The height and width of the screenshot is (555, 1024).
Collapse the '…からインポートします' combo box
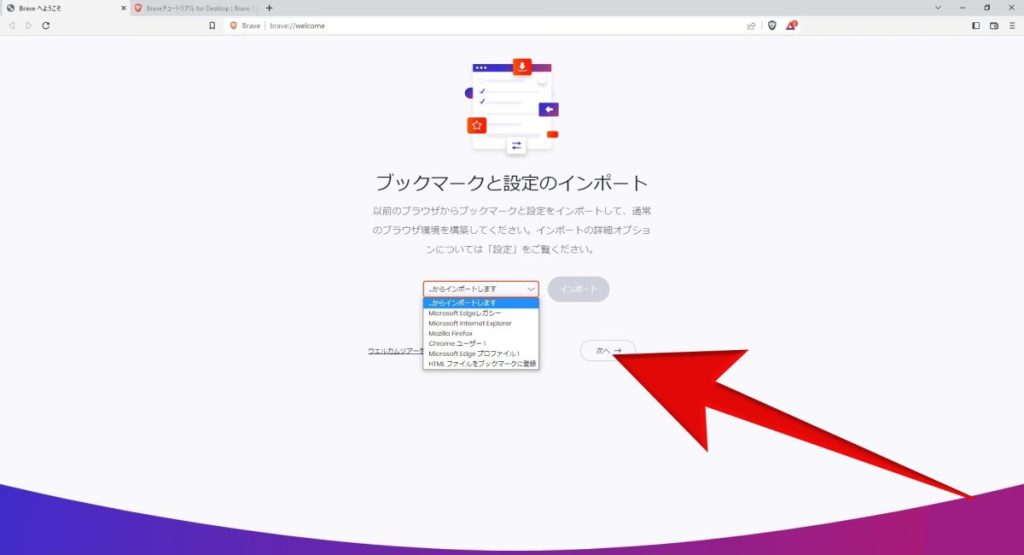pyautogui.click(x=481, y=289)
